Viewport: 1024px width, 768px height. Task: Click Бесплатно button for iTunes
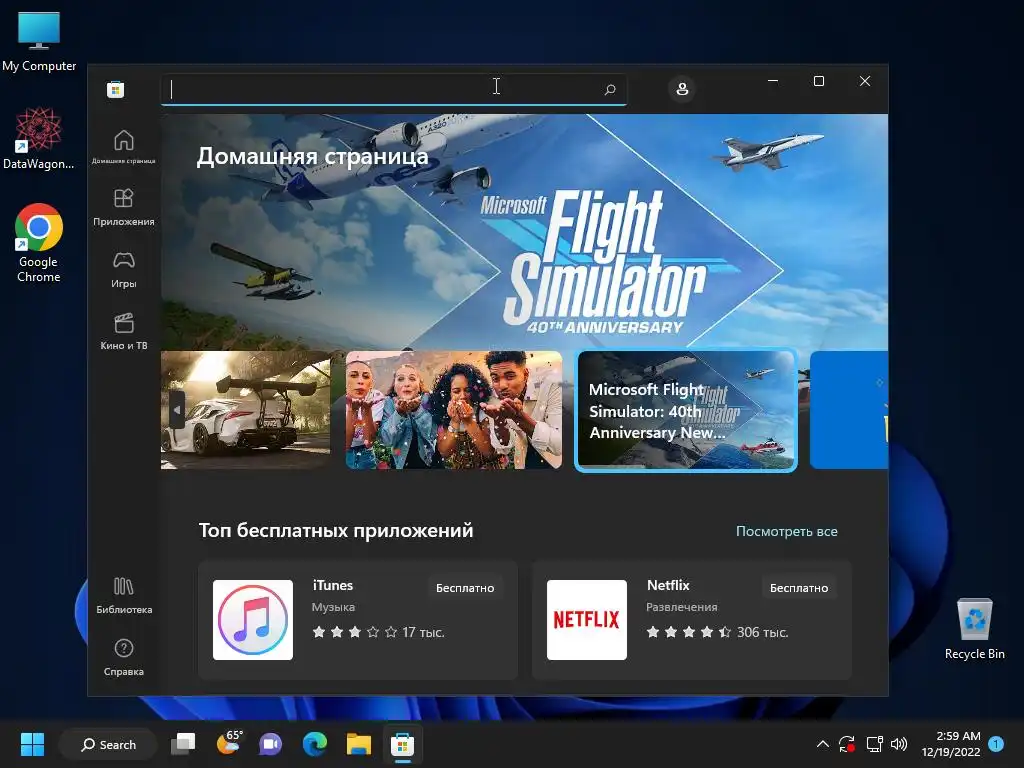click(465, 588)
